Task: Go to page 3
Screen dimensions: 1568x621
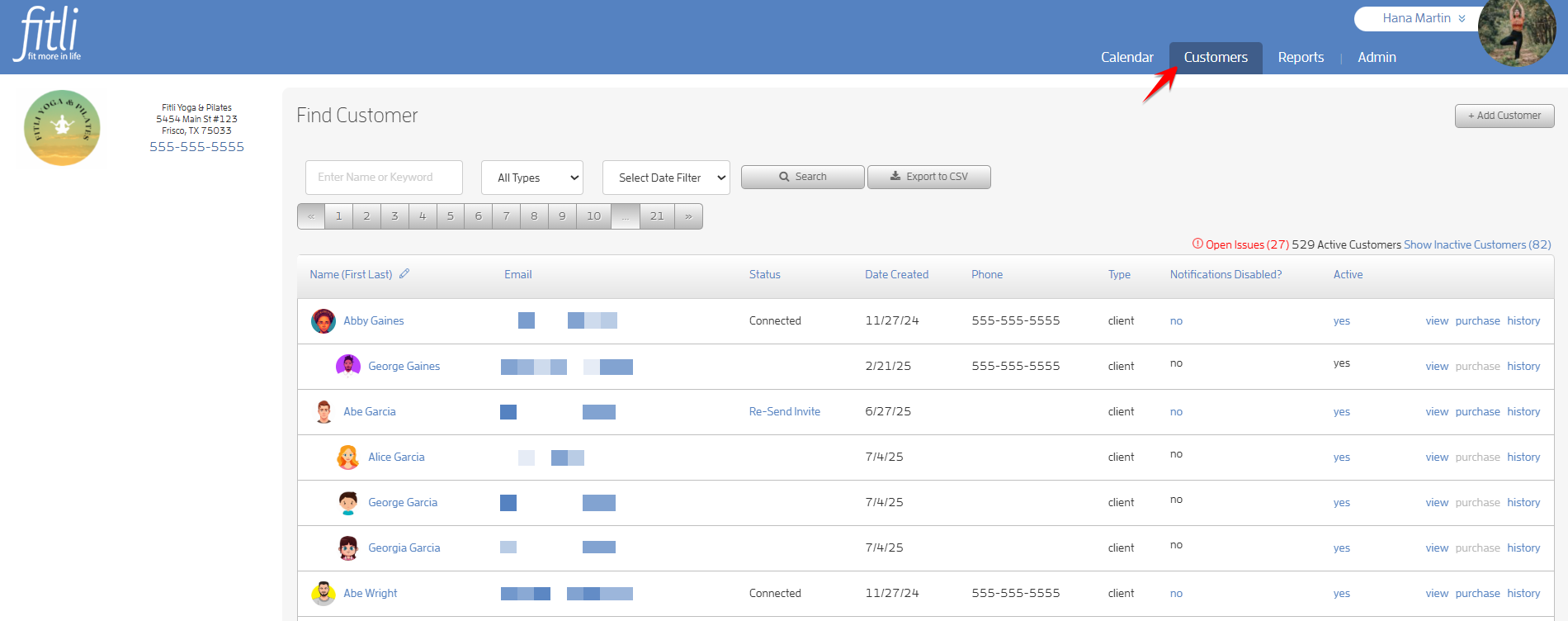Action: coord(394,216)
